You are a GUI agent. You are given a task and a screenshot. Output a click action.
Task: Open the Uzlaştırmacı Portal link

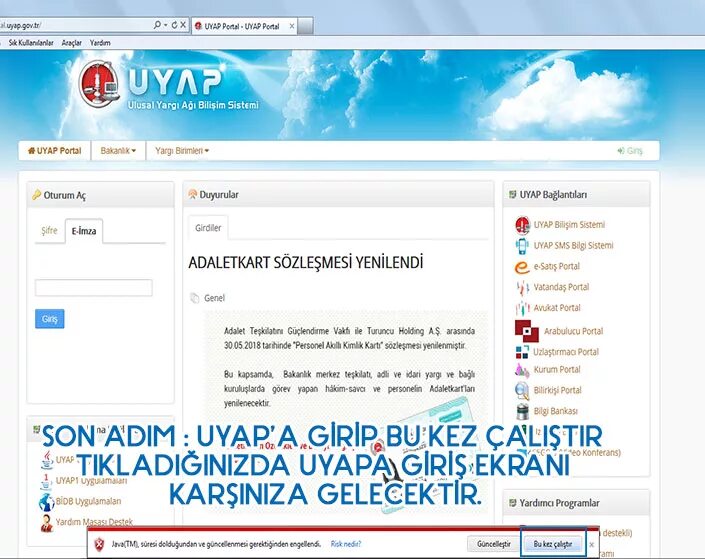[x=566, y=352]
